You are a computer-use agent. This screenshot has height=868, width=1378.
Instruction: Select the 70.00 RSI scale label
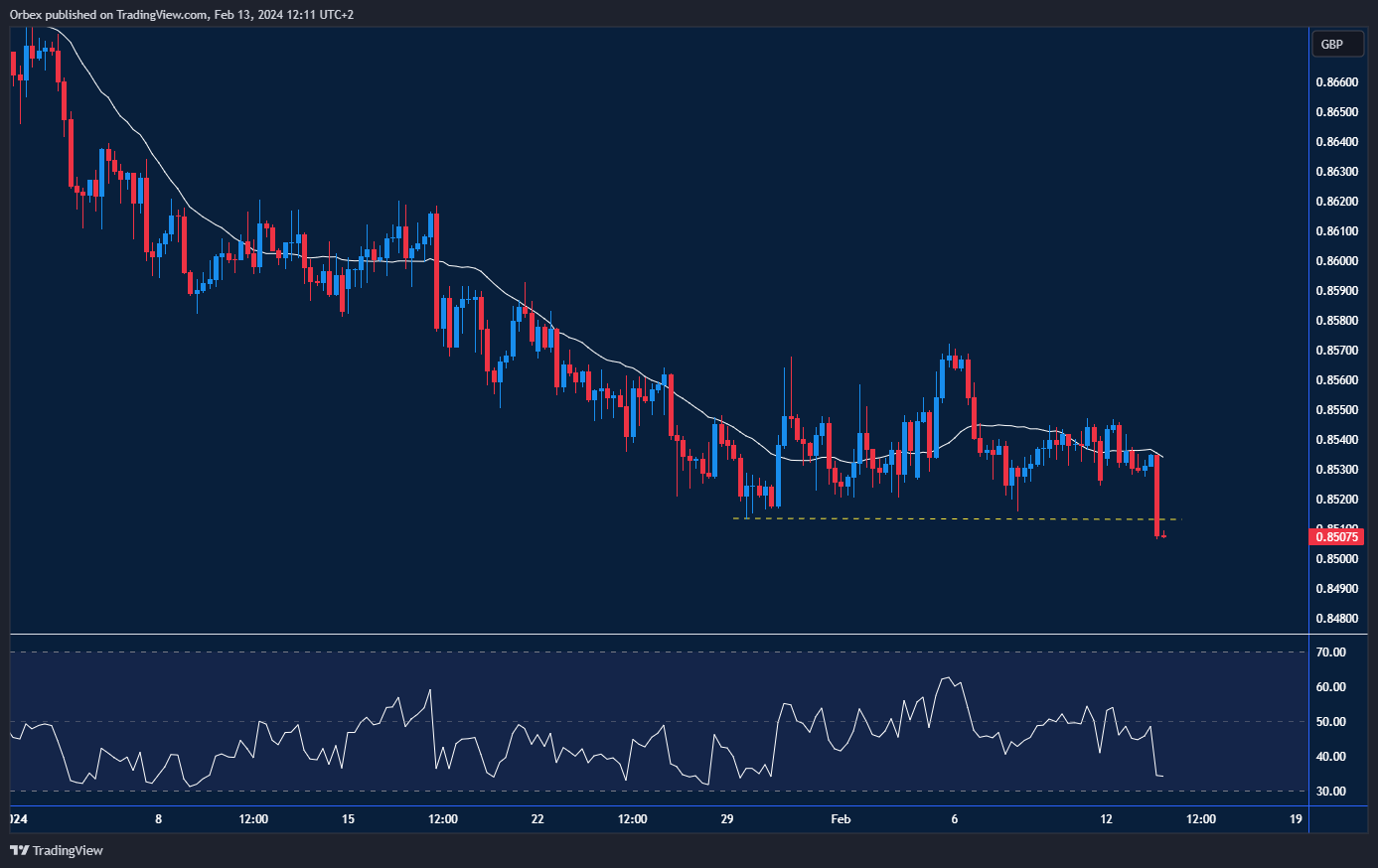tap(1330, 652)
